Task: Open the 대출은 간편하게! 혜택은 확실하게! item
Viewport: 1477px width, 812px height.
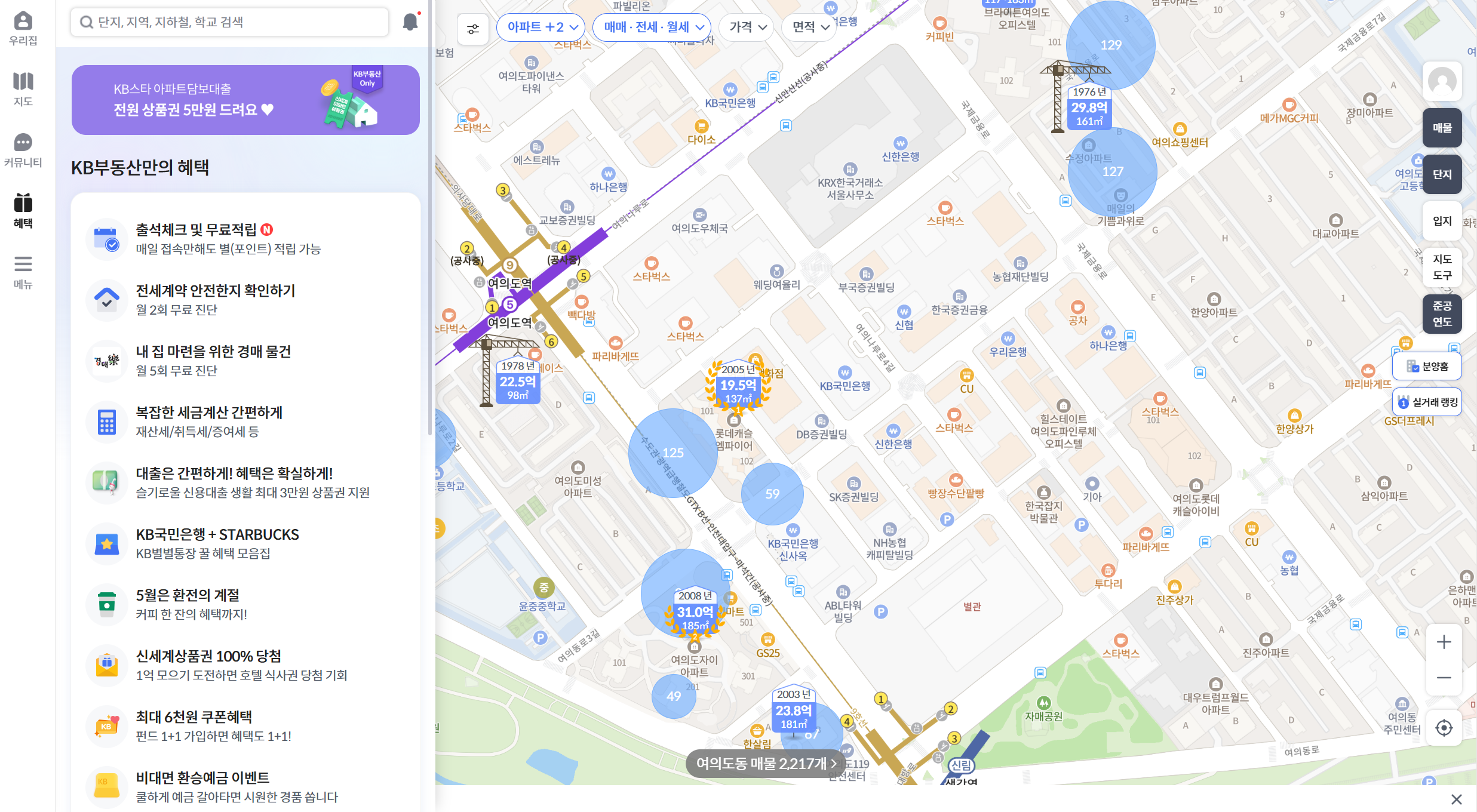Action: (x=245, y=483)
